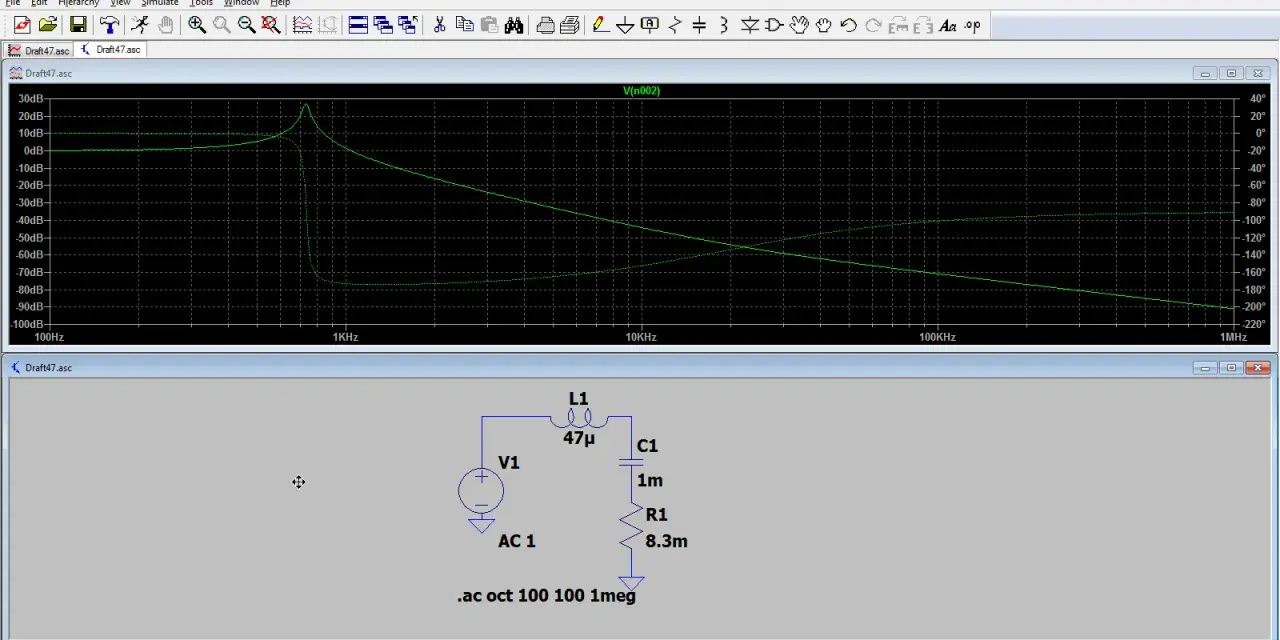This screenshot has height=640, width=1280.
Task: Click the Run simulation icon
Action: click(x=140, y=25)
